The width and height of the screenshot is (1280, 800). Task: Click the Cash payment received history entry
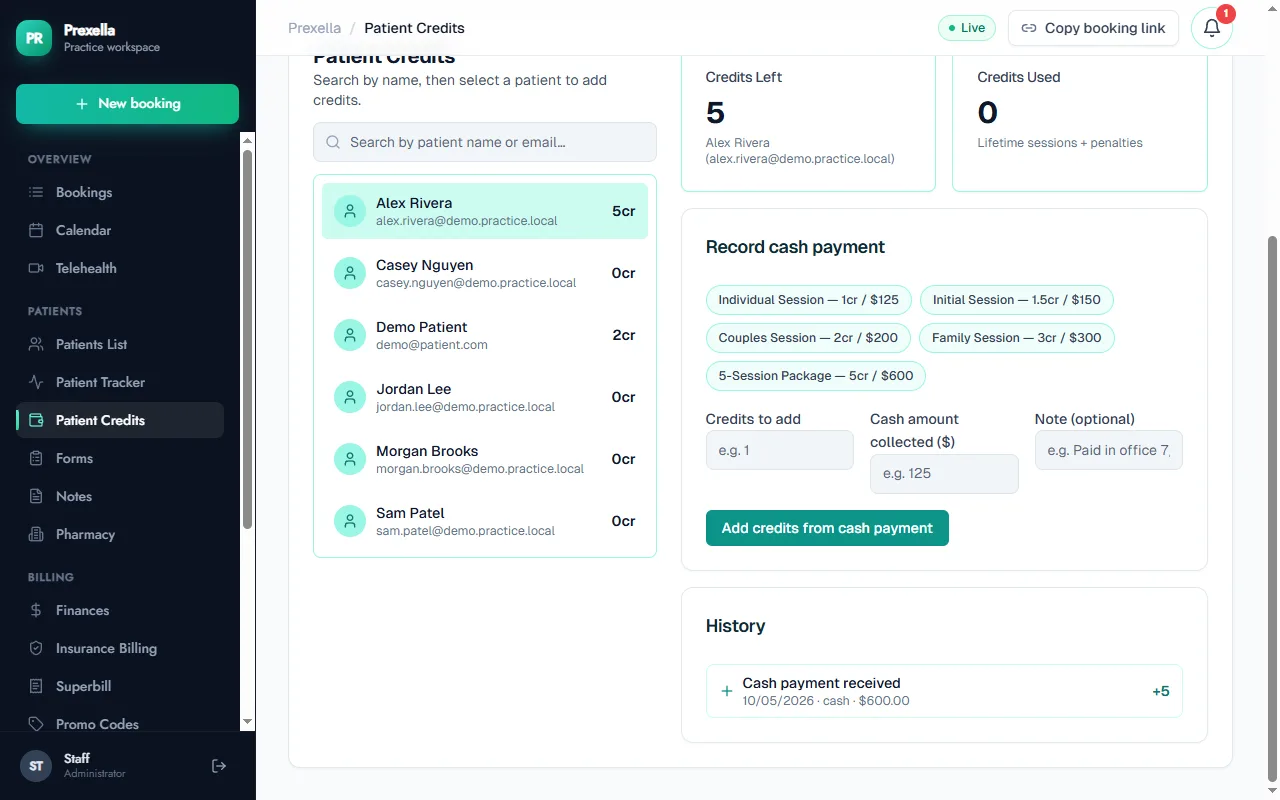[x=944, y=691]
